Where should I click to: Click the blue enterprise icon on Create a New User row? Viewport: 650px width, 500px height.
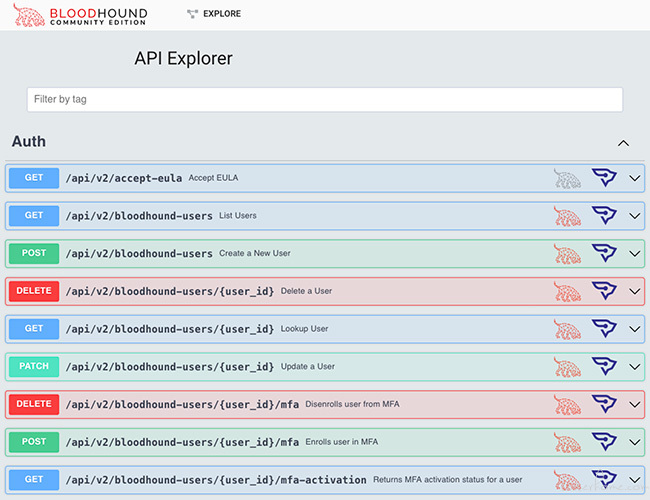coord(604,253)
